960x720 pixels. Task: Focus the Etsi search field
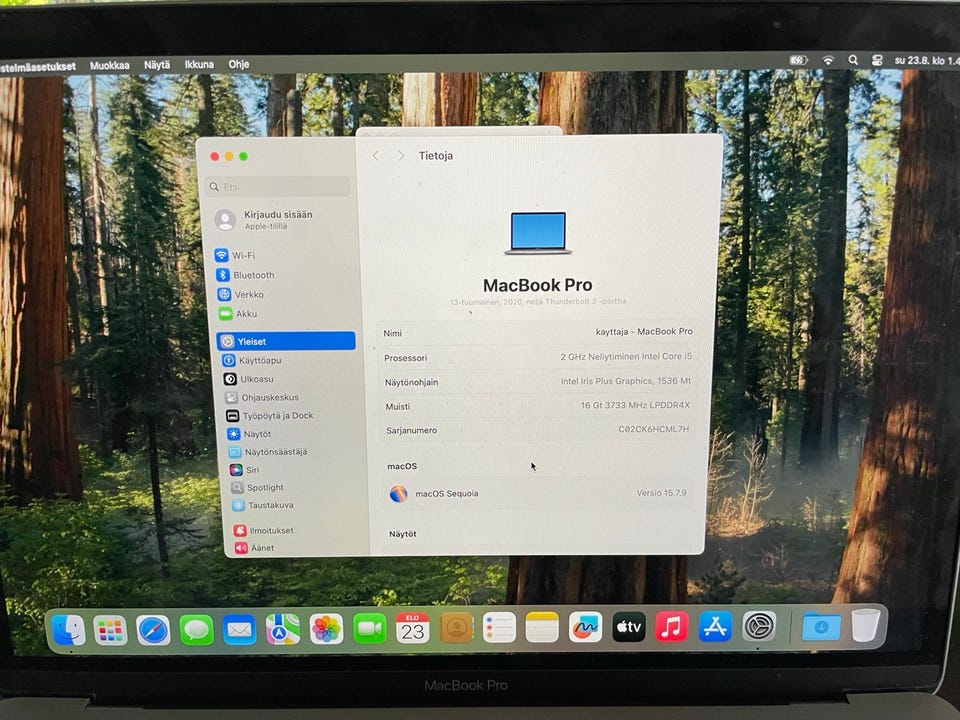(279, 187)
